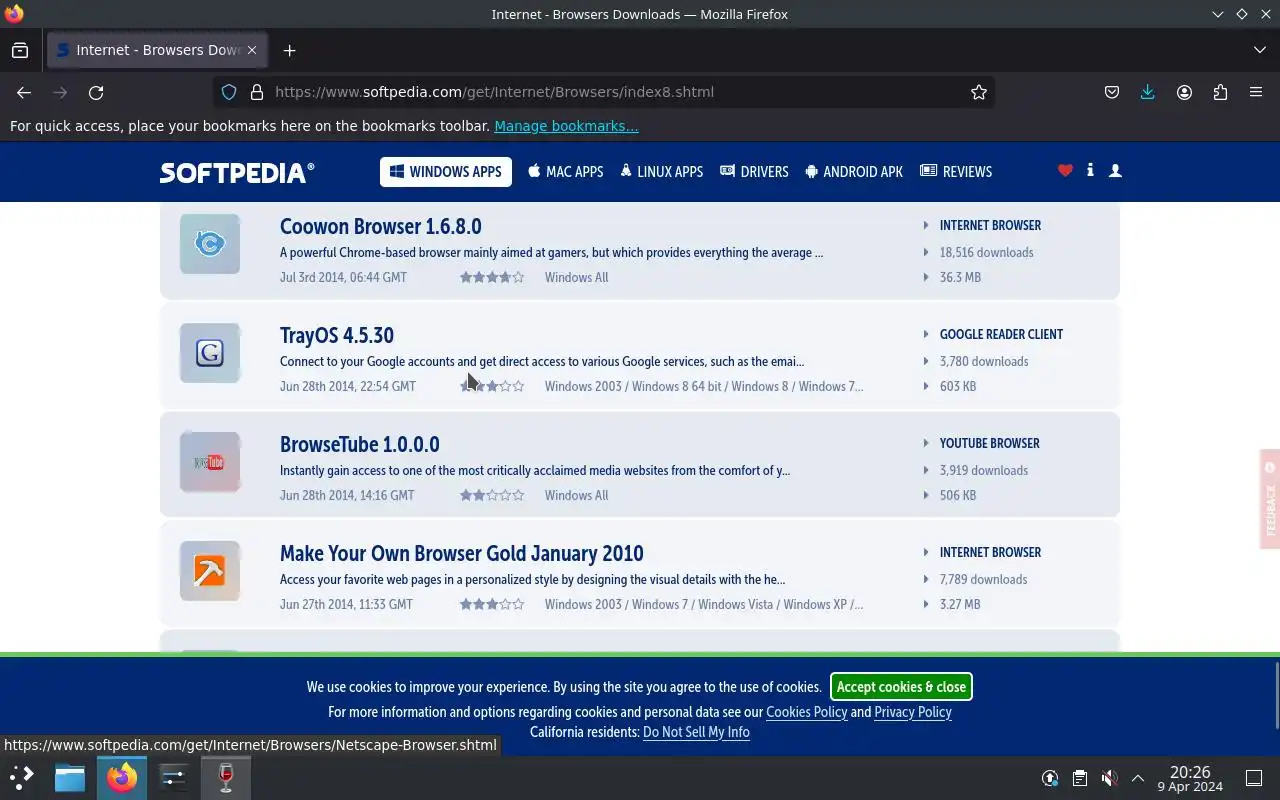Click the muted volume tray icon

(x=1108, y=778)
